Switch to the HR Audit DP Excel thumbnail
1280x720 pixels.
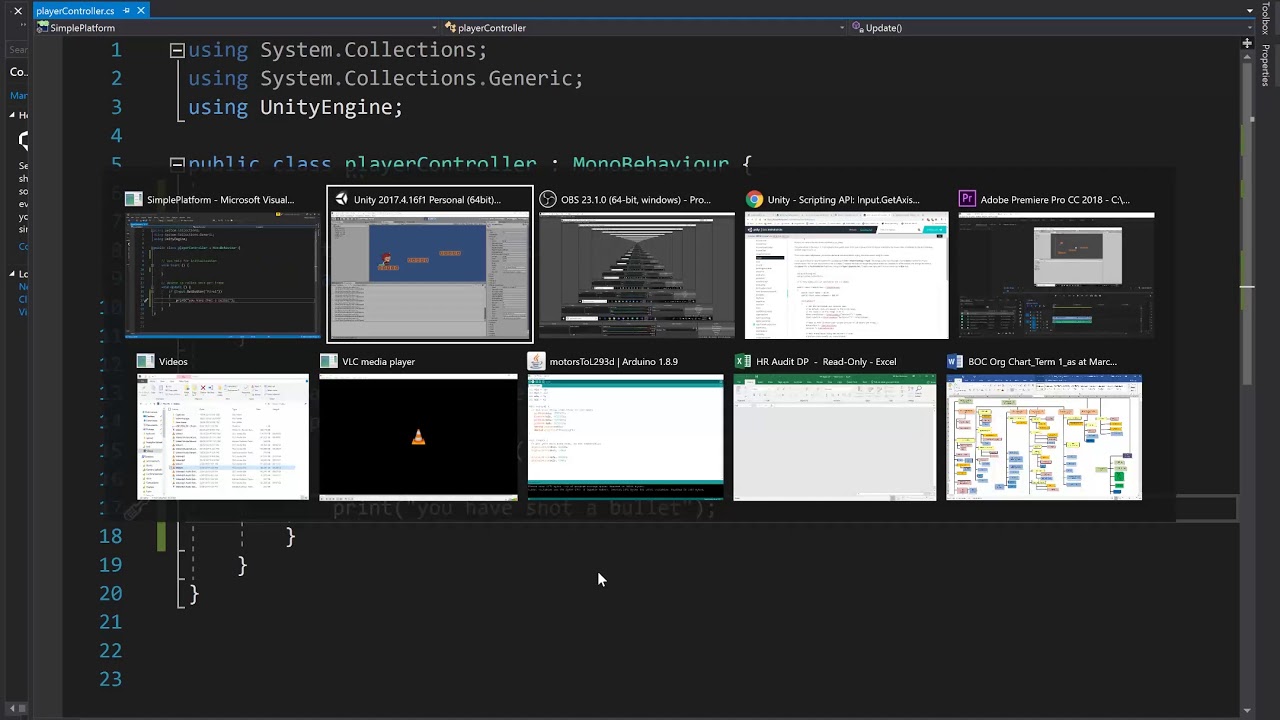(835, 437)
